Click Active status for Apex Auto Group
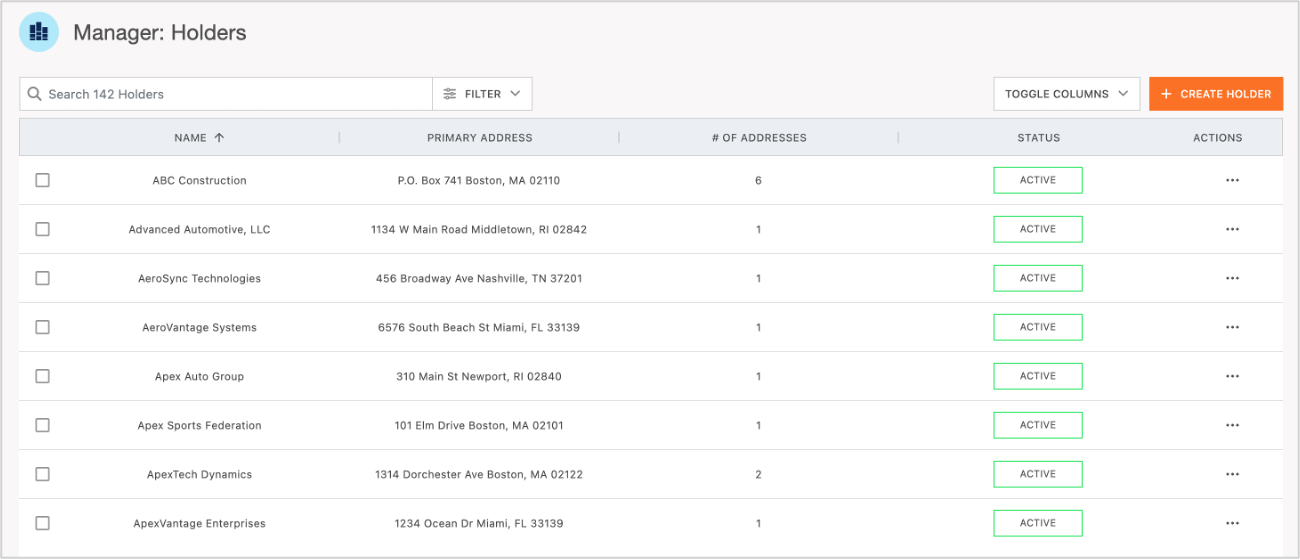Image resolution: width=1300 pixels, height=560 pixels. (1038, 376)
